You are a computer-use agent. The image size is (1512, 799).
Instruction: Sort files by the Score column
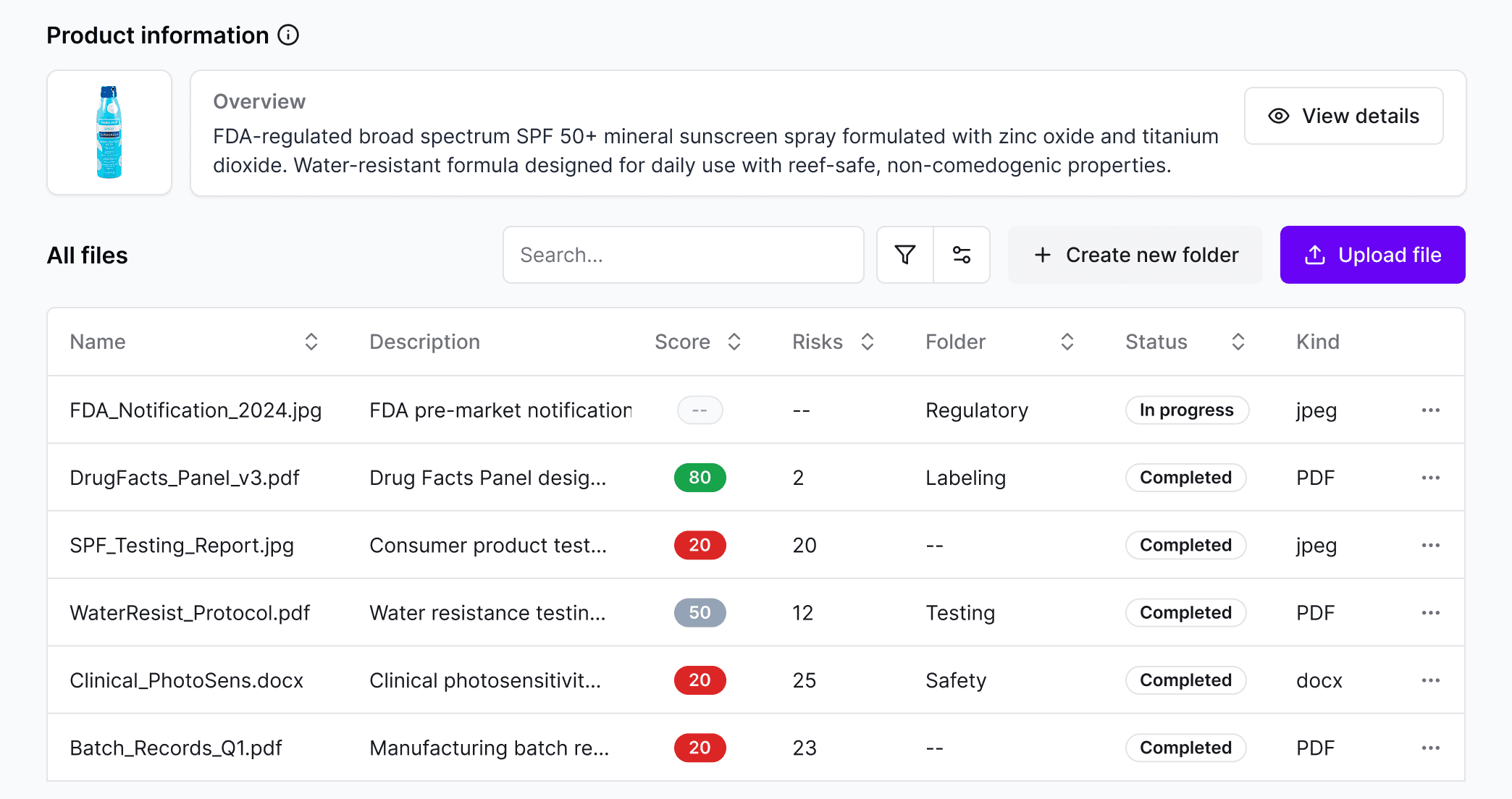(735, 341)
